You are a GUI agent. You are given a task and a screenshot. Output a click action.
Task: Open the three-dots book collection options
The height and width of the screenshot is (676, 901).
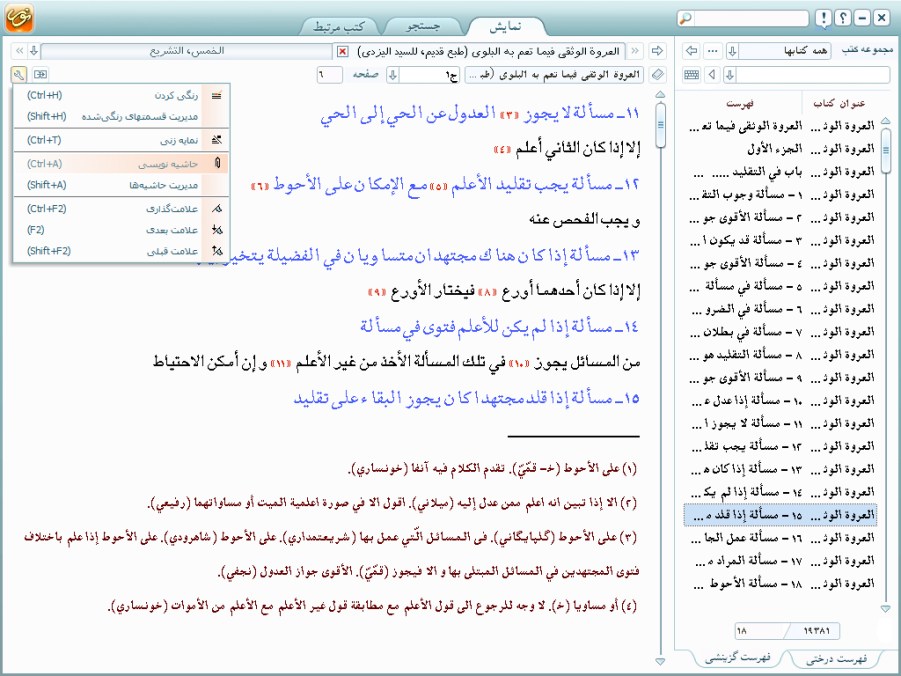713,51
